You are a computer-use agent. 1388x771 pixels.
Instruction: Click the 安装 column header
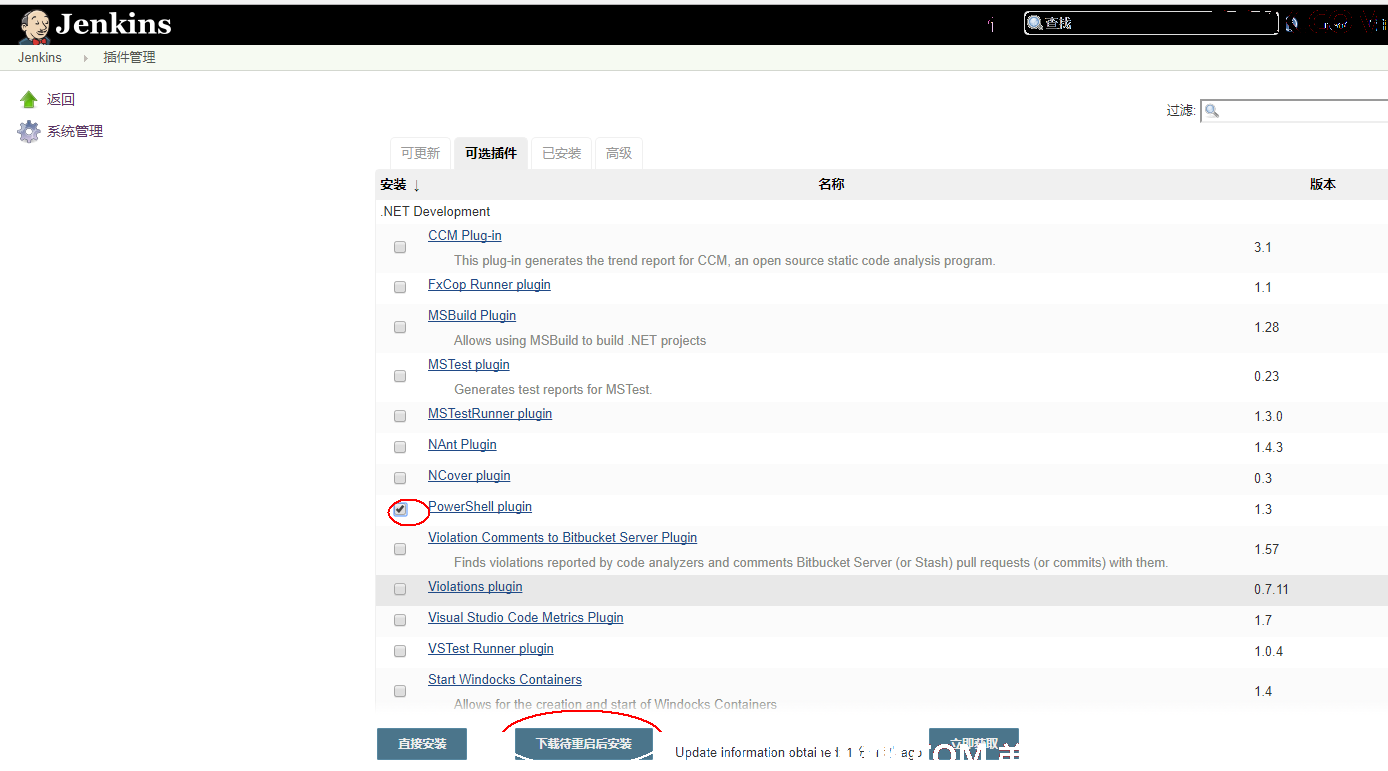pyautogui.click(x=393, y=185)
